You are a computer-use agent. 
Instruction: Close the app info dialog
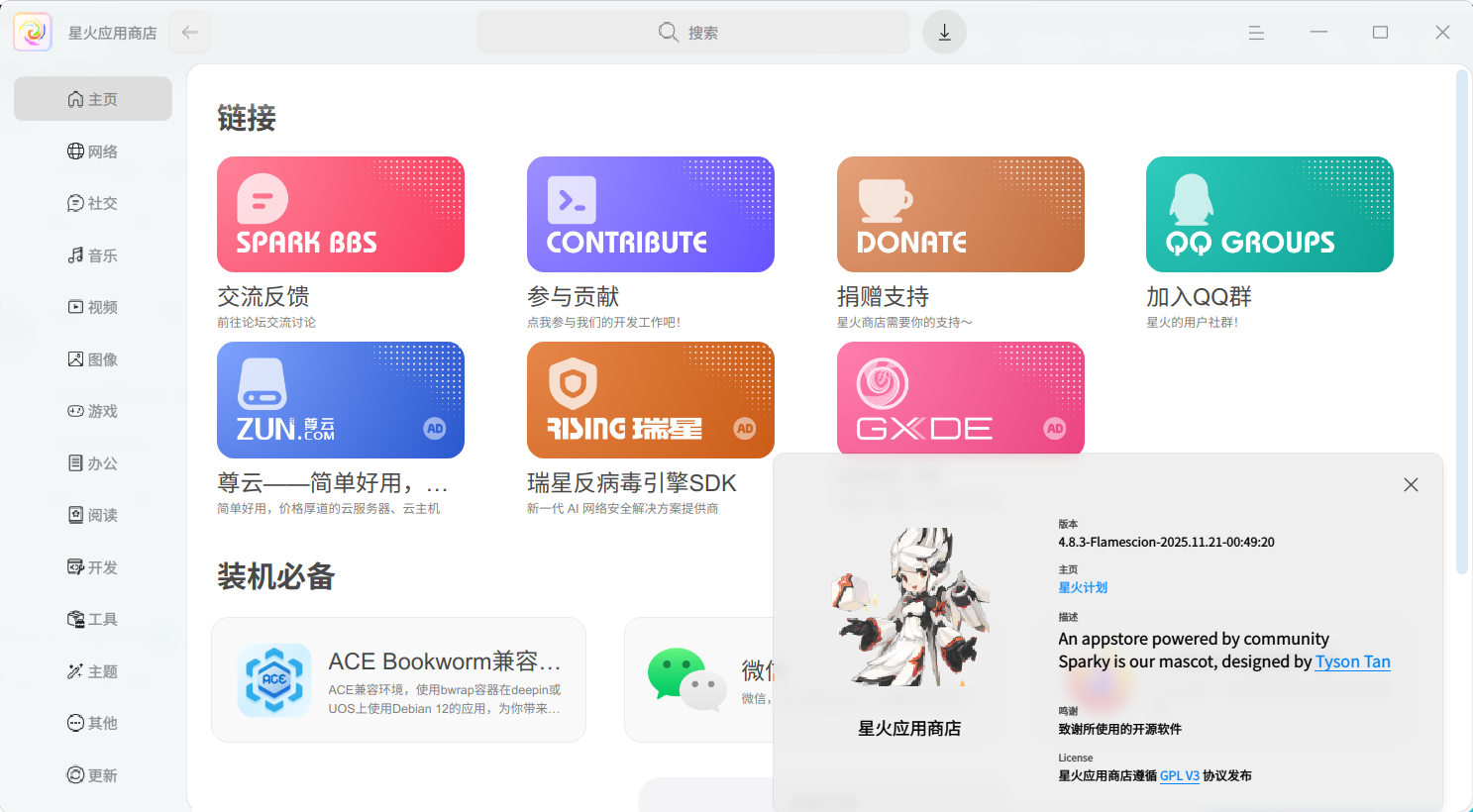[1411, 484]
